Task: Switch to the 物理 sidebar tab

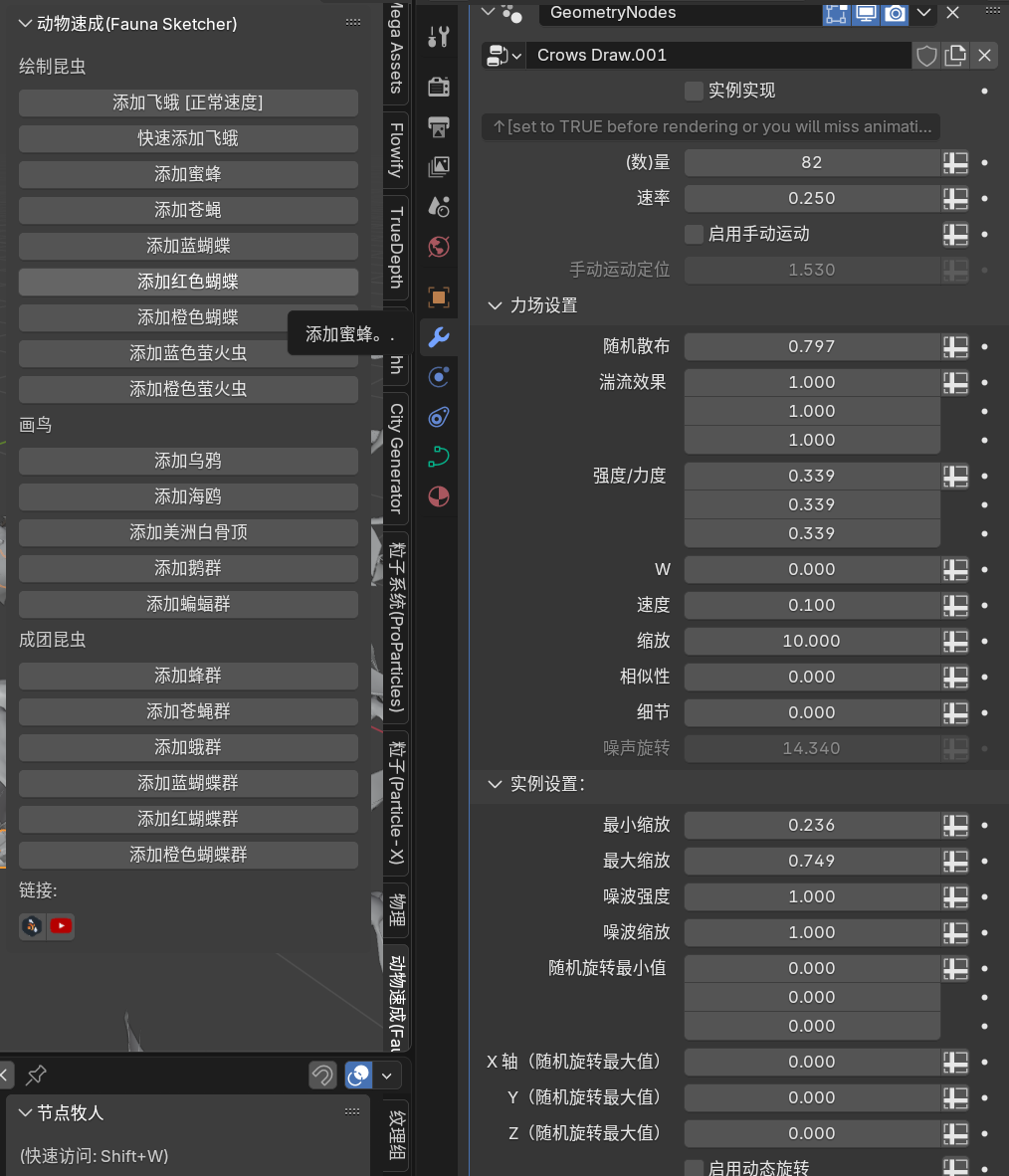Action: click(x=396, y=910)
